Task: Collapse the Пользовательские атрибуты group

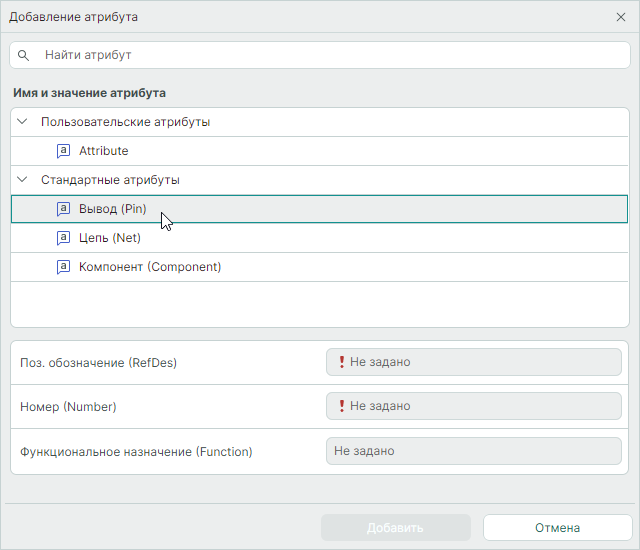Action: (23, 122)
